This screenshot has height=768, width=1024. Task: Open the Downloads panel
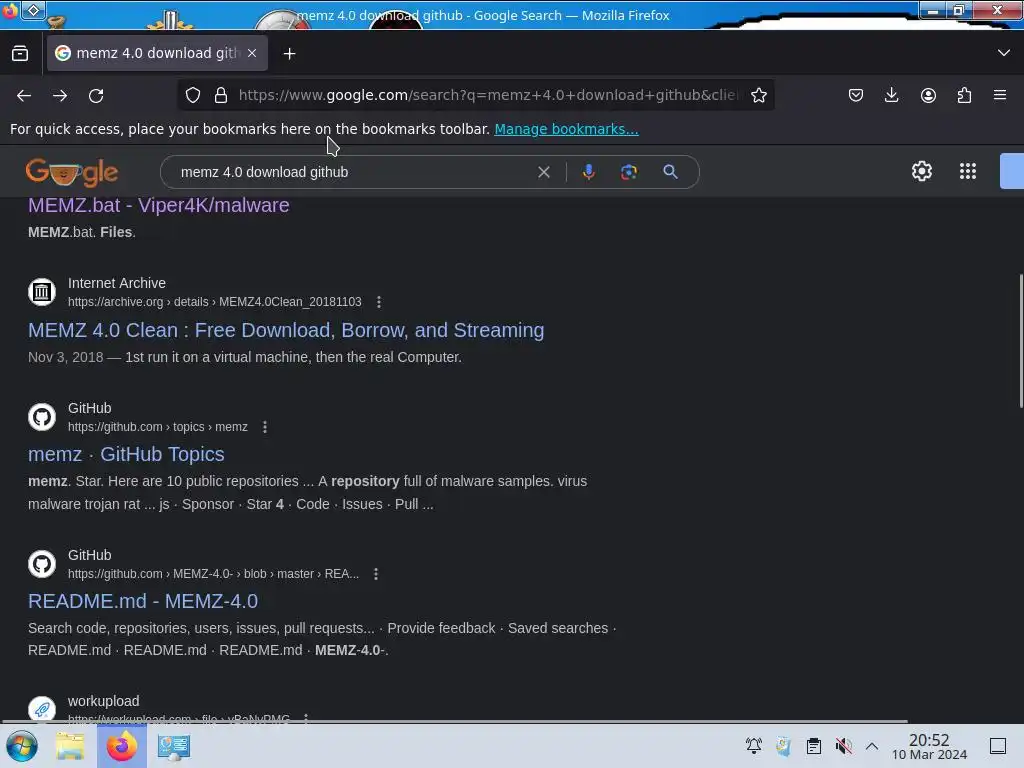(x=891, y=95)
